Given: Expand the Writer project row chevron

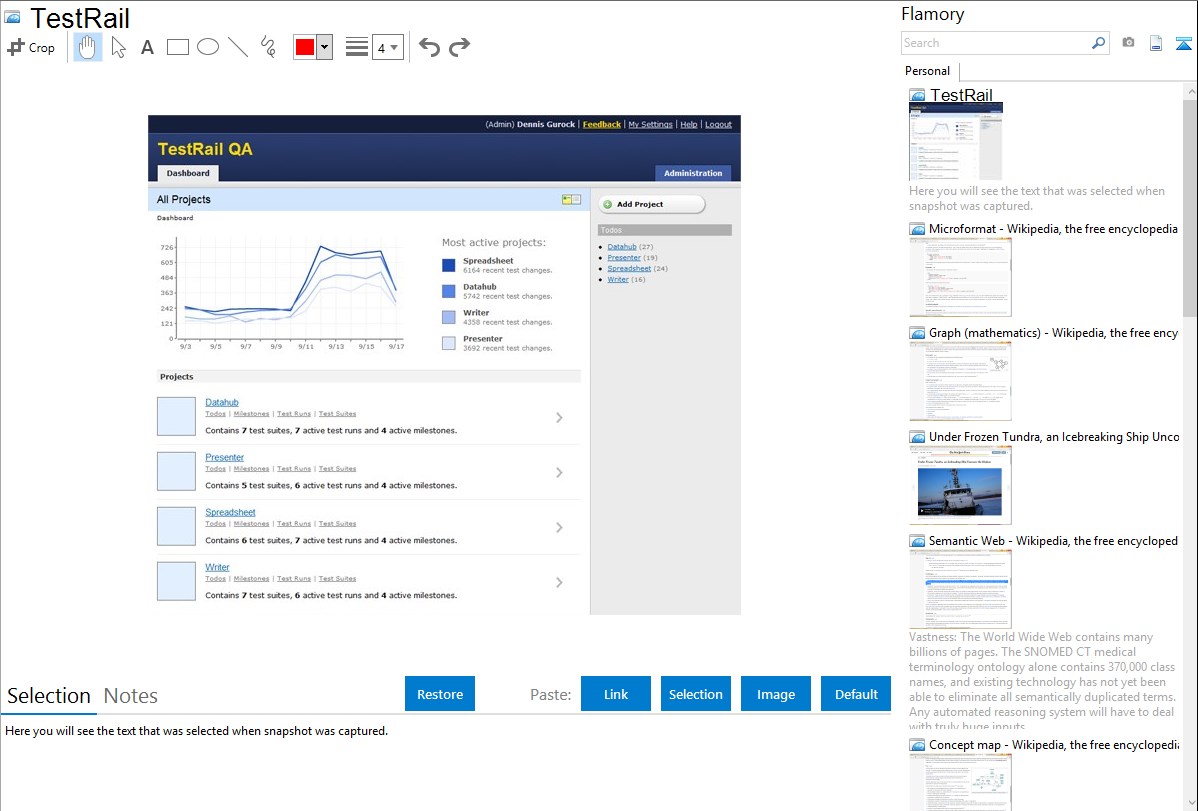Looking at the screenshot, I should pos(559,582).
